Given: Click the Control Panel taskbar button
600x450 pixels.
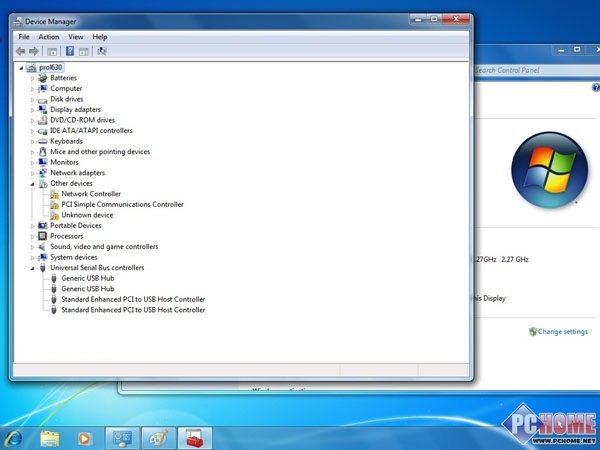Looking at the screenshot, I should 122,438.
